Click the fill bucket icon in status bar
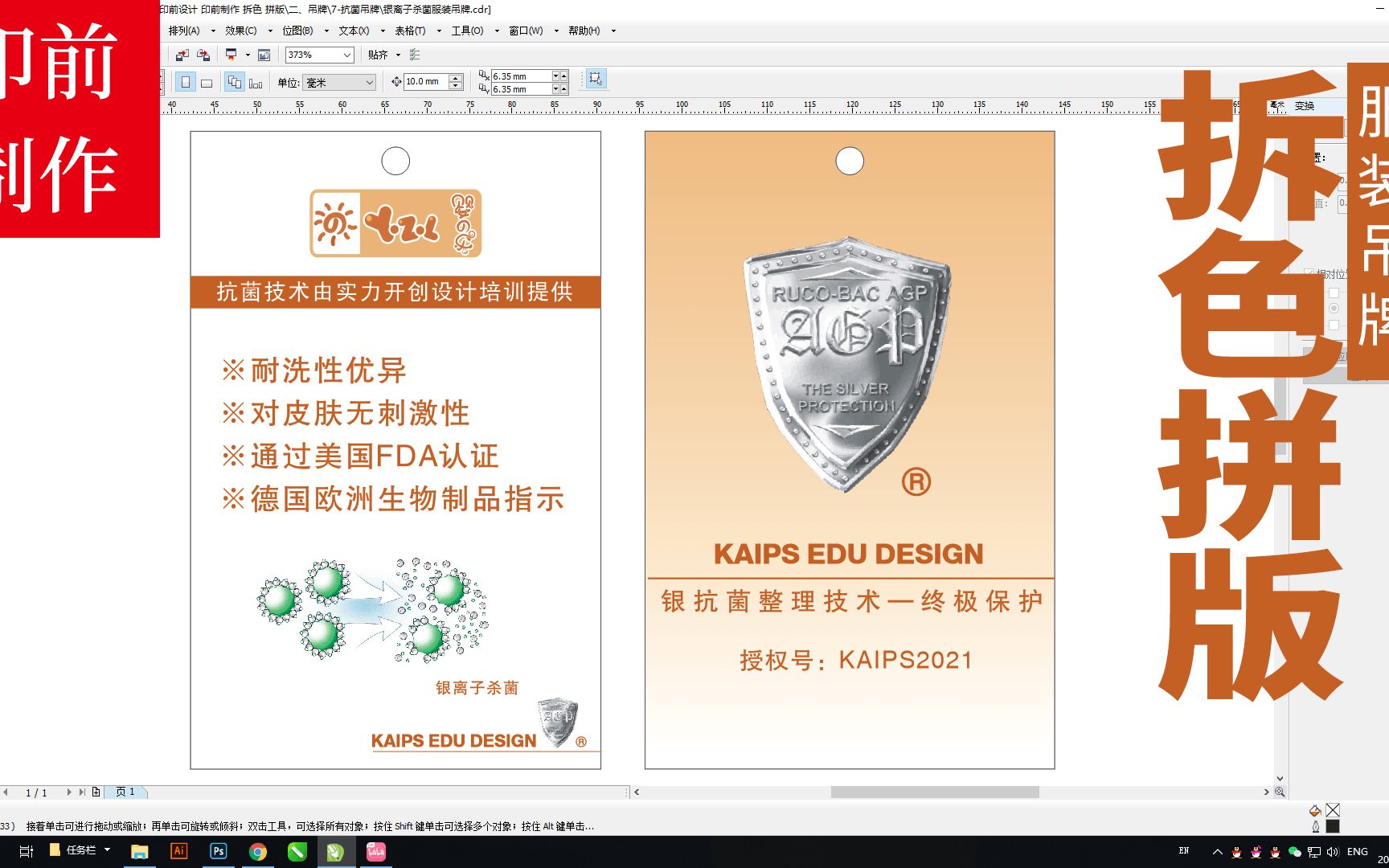This screenshot has height=868, width=1389. coord(1315,810)
